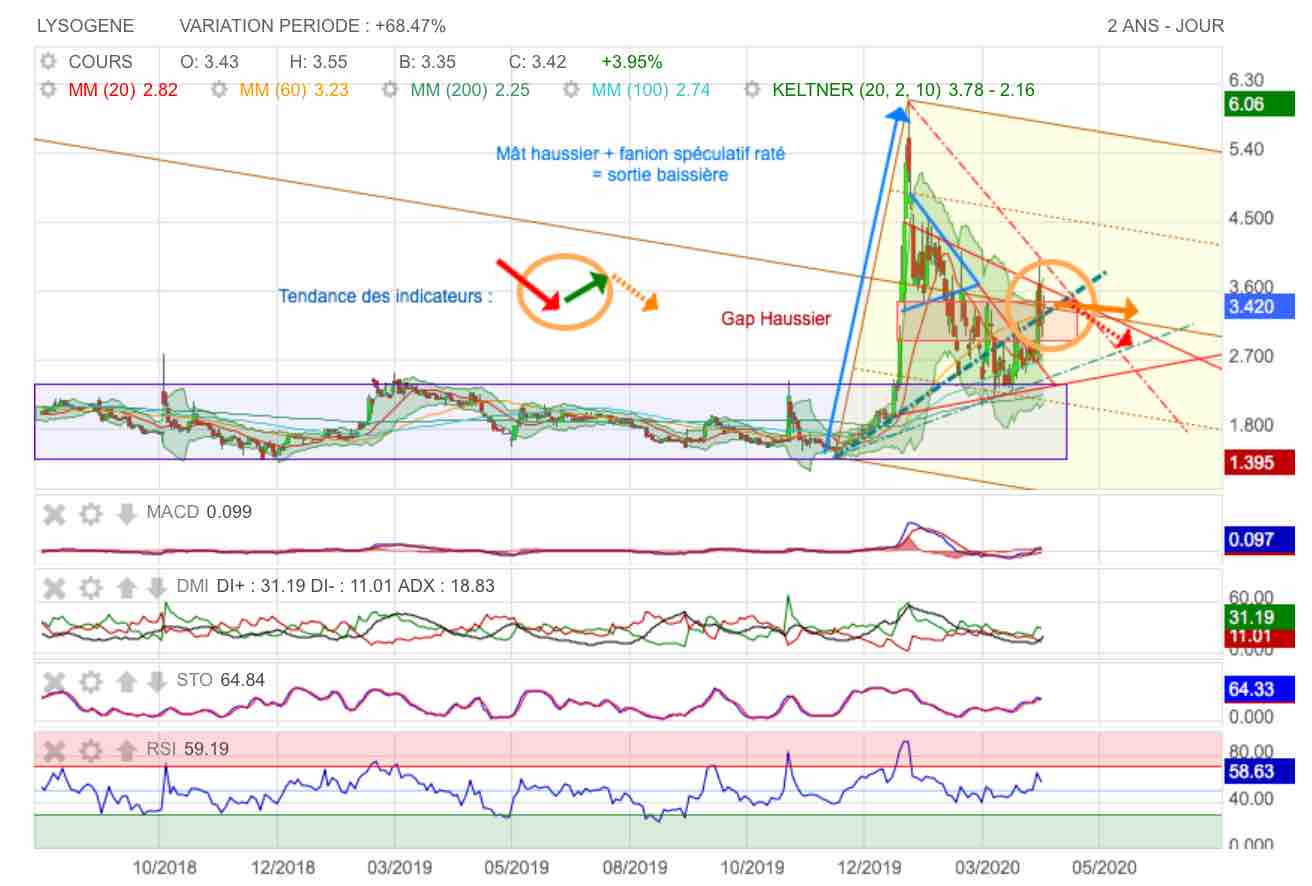The width and height of the screenshot is (1312, 886).
Task: Click the +3.95% daily change value
Action: (x=632, y=62)
